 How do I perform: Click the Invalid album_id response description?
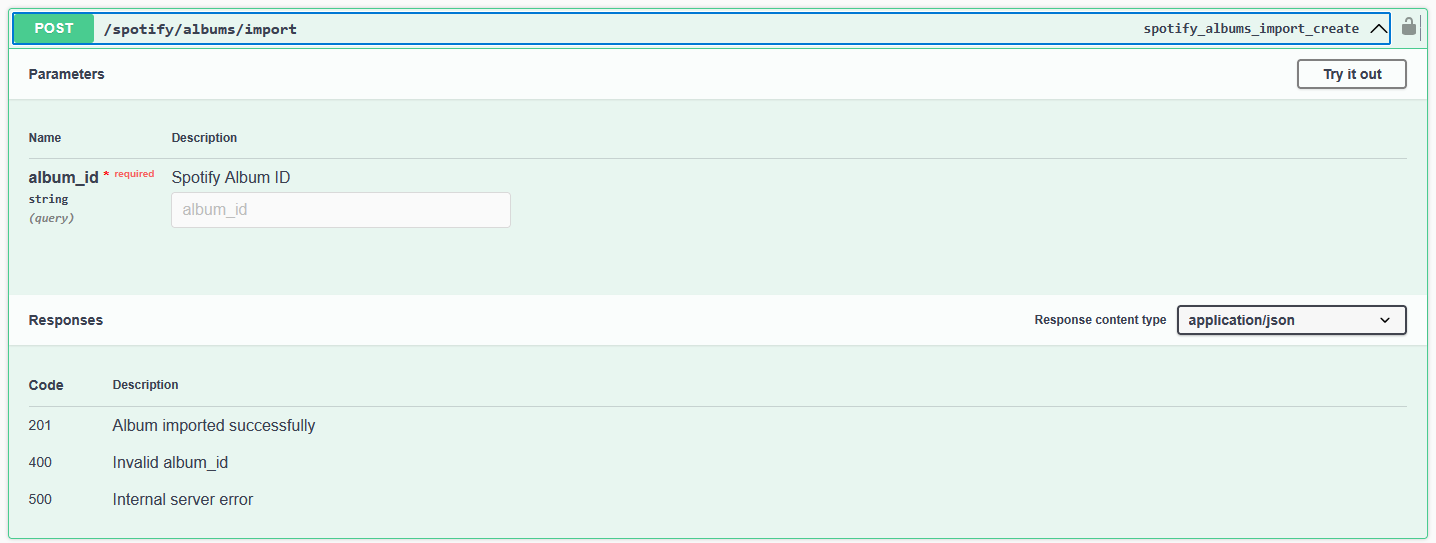[171, 463]
